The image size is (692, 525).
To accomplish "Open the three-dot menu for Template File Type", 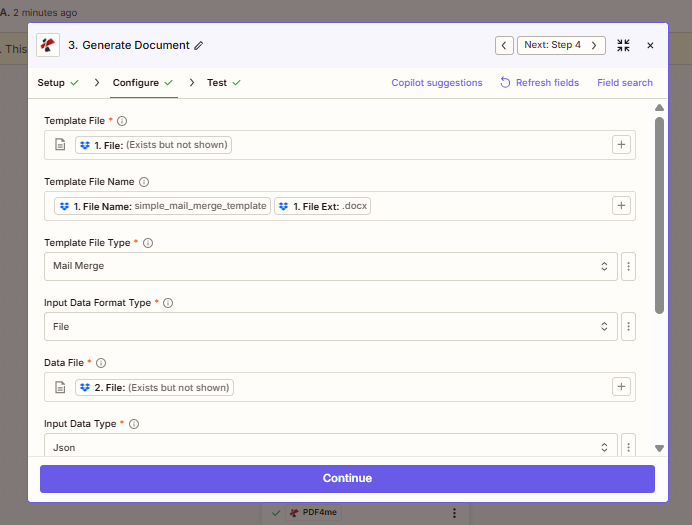I will tap(629, 266).
